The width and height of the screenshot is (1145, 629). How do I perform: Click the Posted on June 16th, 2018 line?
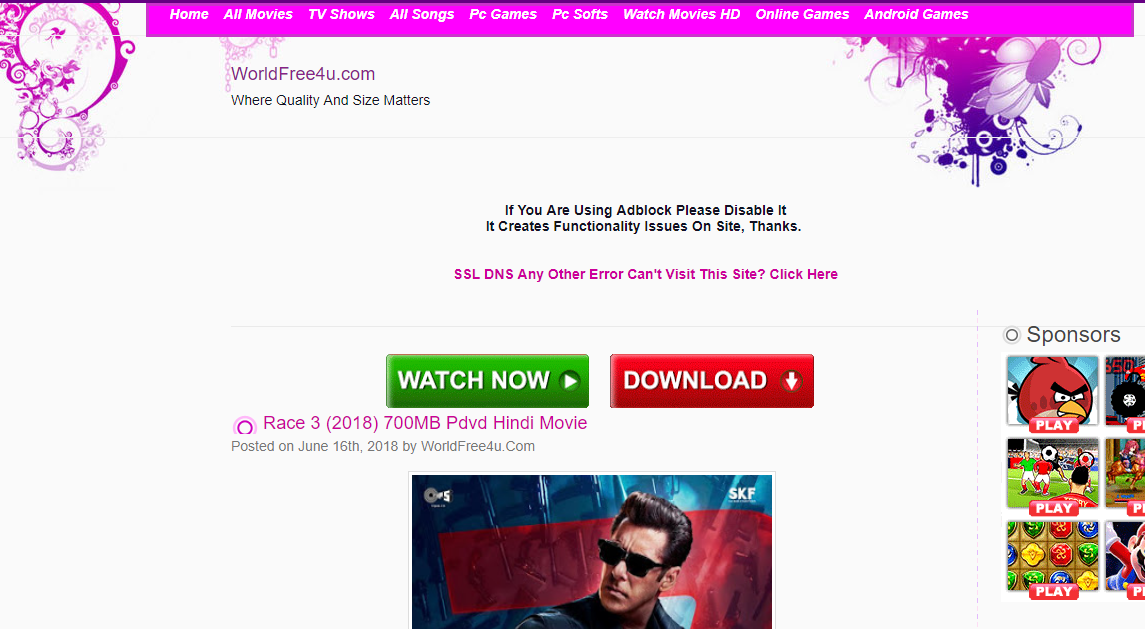[383, 446]
